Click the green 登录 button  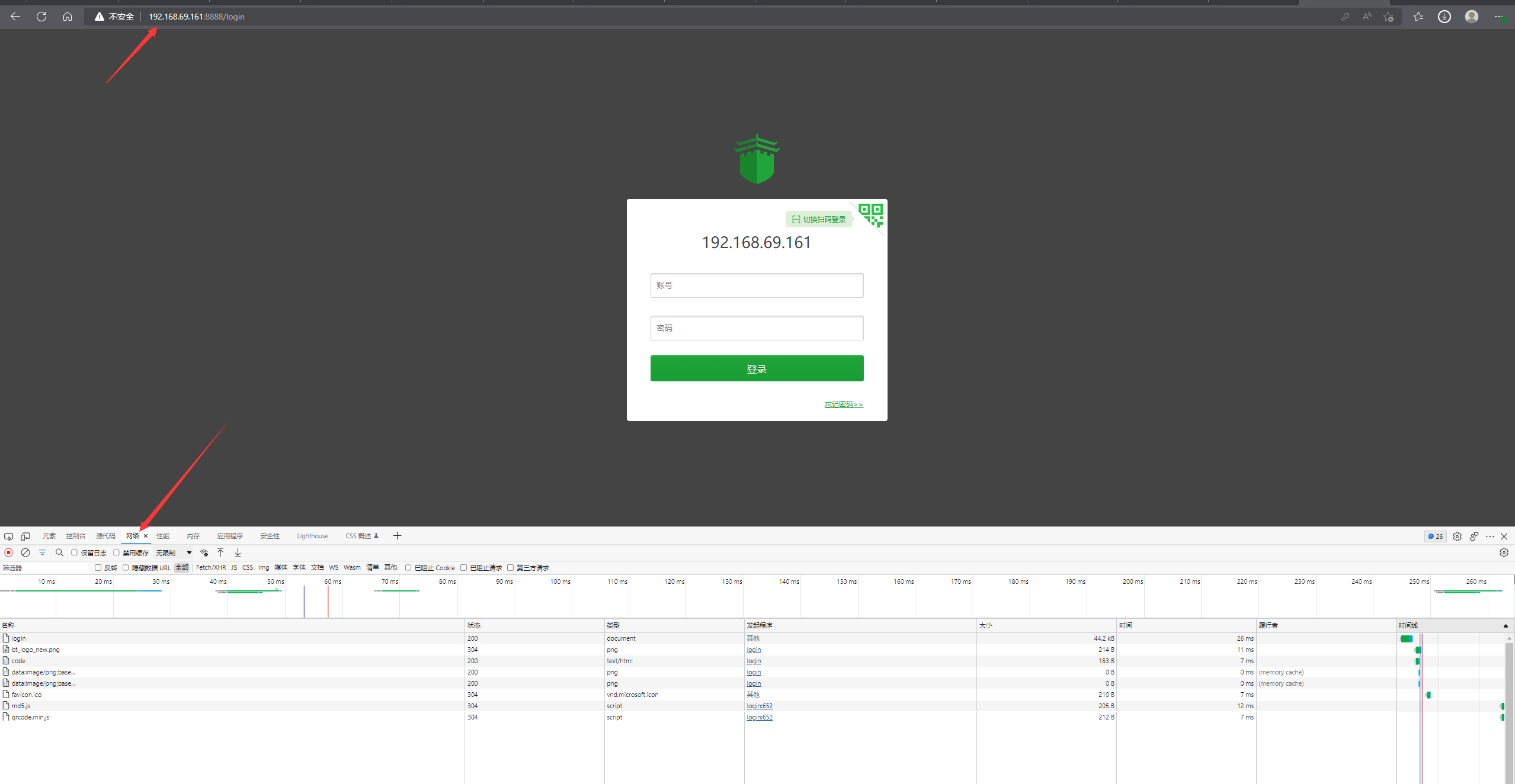coord(757,368)
